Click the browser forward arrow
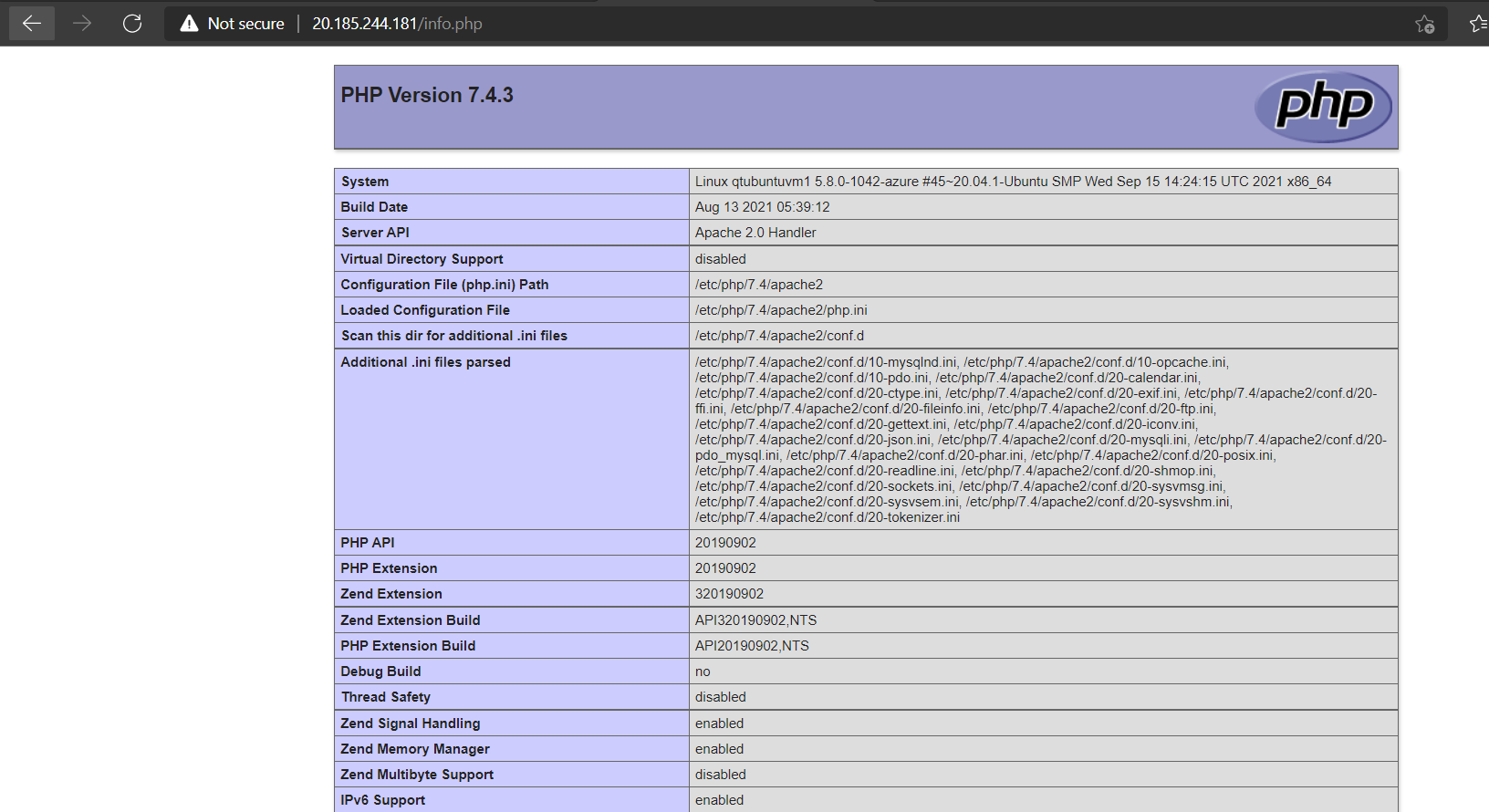Image resolution: width=1489 pixels, height=812 pixels. 82,24
